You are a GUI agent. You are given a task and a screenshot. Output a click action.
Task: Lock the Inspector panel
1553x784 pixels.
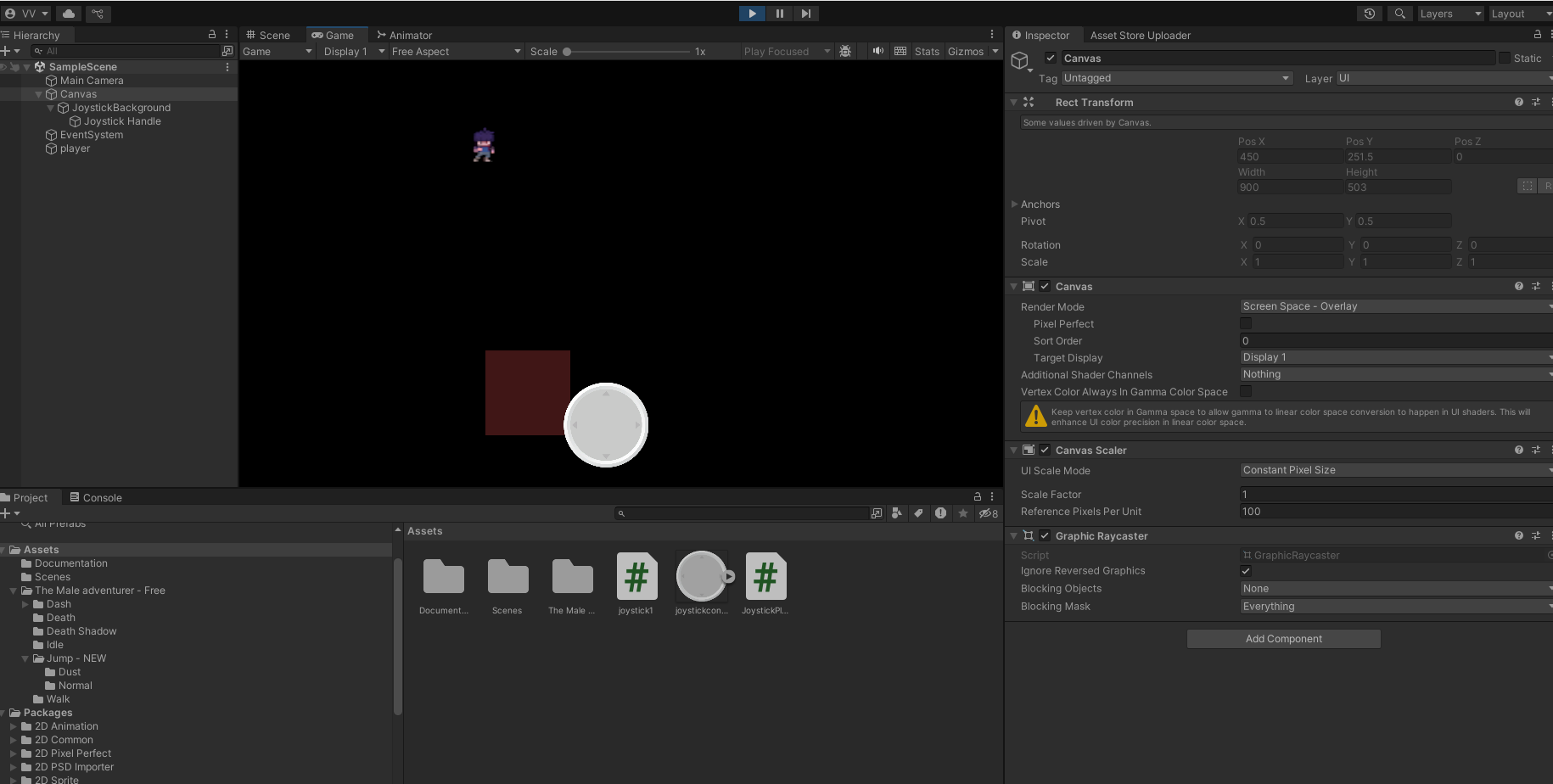pyautogui.click(x=1537, y=35)
